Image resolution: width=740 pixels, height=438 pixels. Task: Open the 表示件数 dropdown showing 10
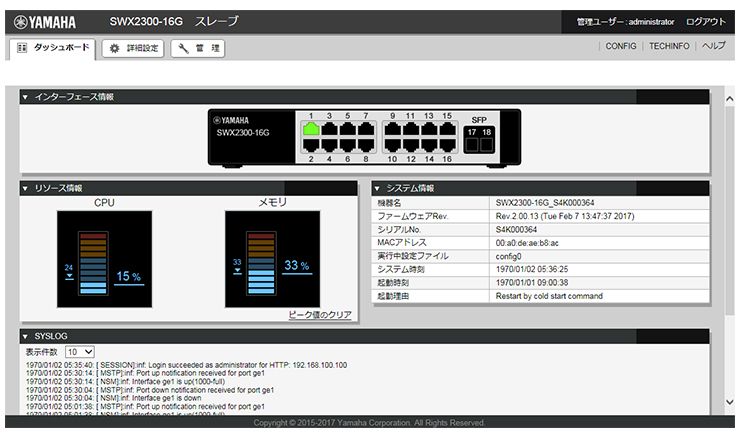pos(80,352)
